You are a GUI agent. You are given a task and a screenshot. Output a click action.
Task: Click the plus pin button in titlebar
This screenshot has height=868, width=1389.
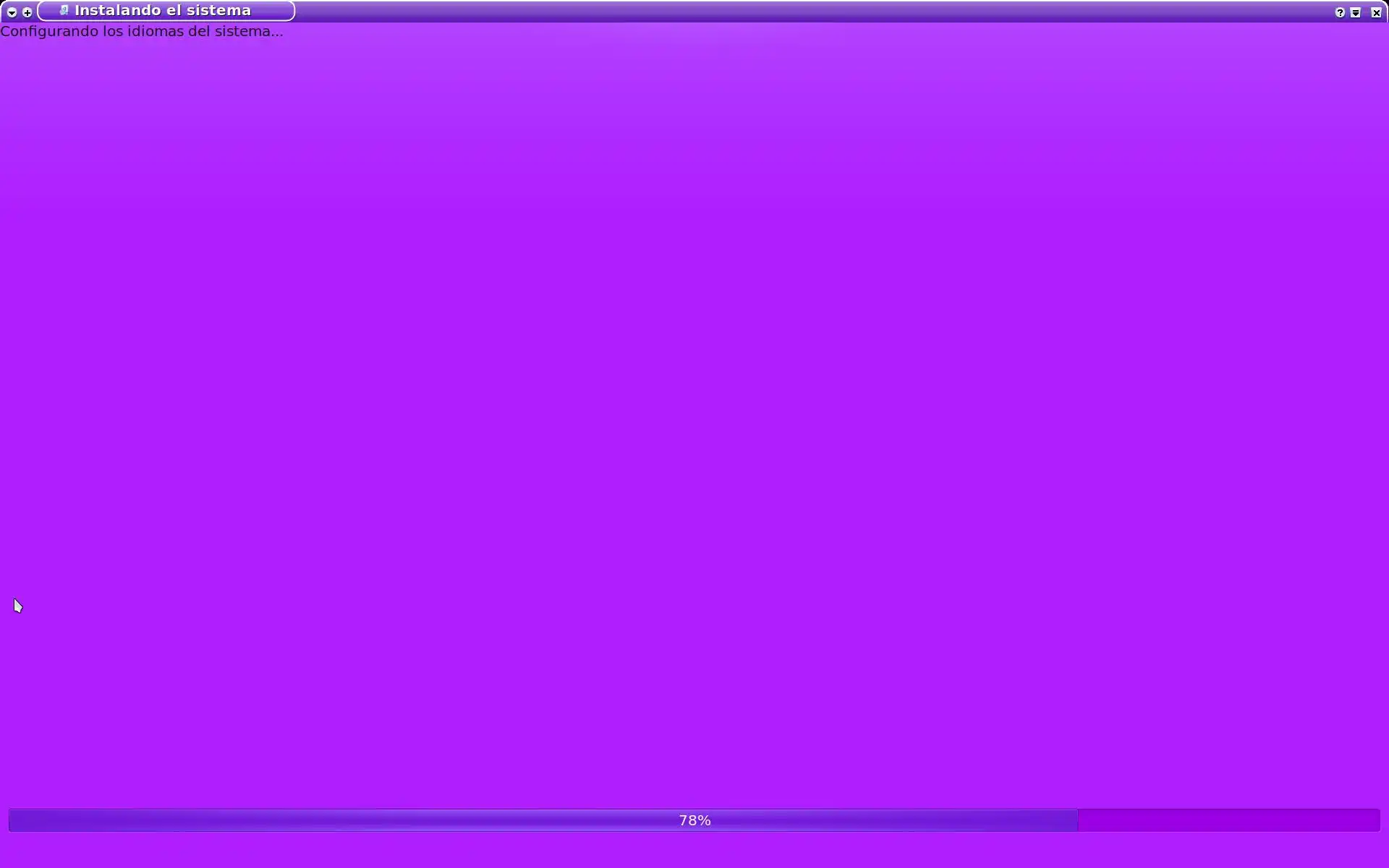[27, 12]
